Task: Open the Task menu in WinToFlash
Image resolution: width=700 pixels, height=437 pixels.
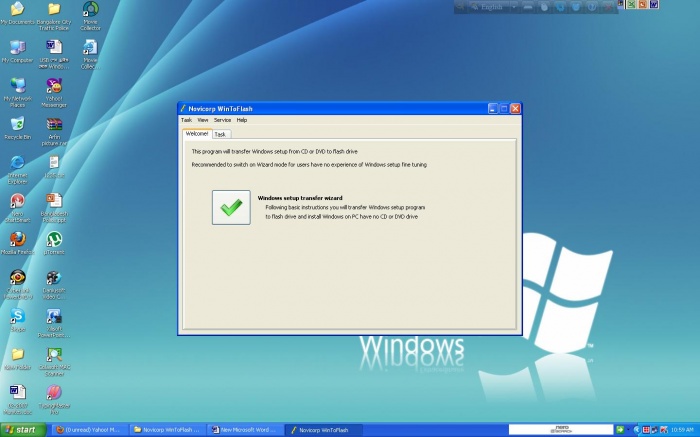Action: (x=187, y=120)
